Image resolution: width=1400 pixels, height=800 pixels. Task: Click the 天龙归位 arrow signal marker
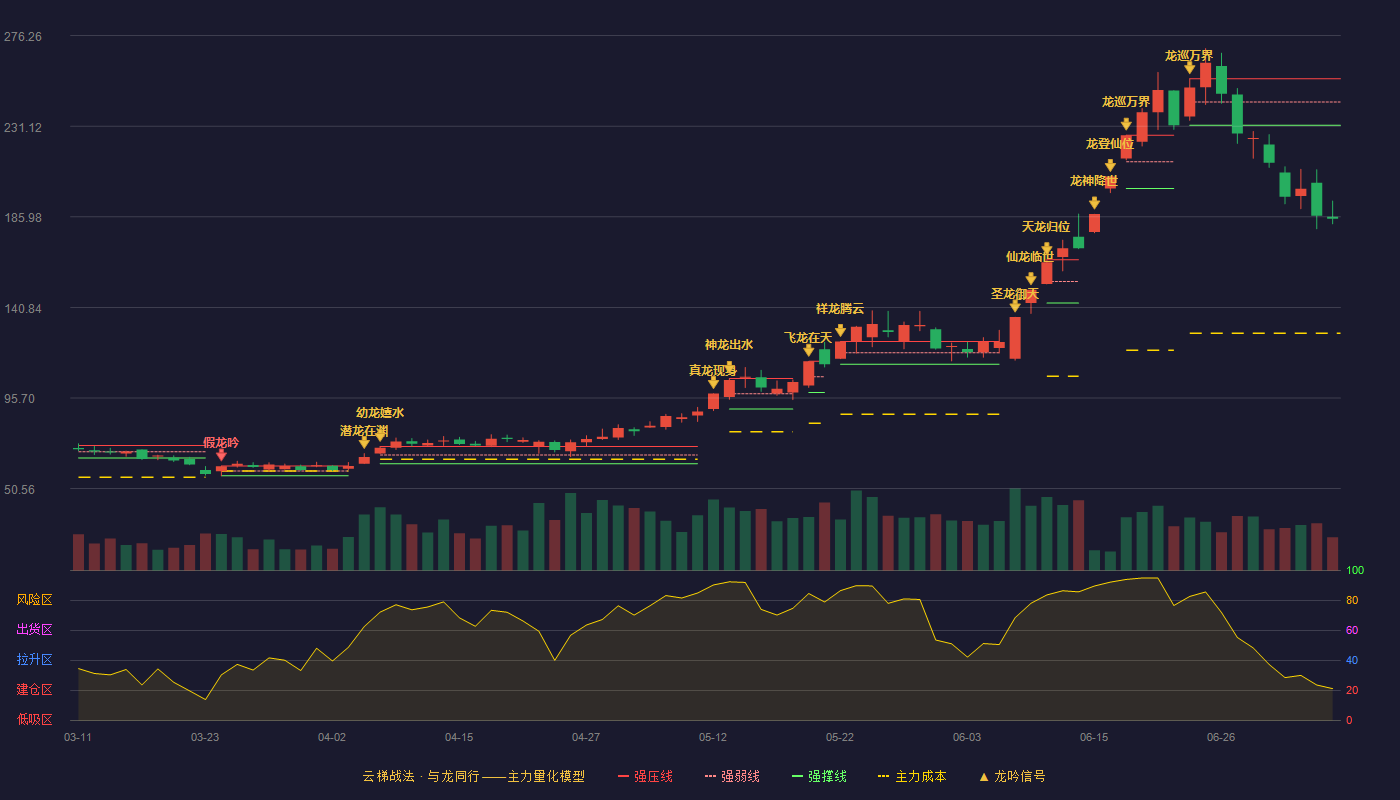click(1047, 249)
